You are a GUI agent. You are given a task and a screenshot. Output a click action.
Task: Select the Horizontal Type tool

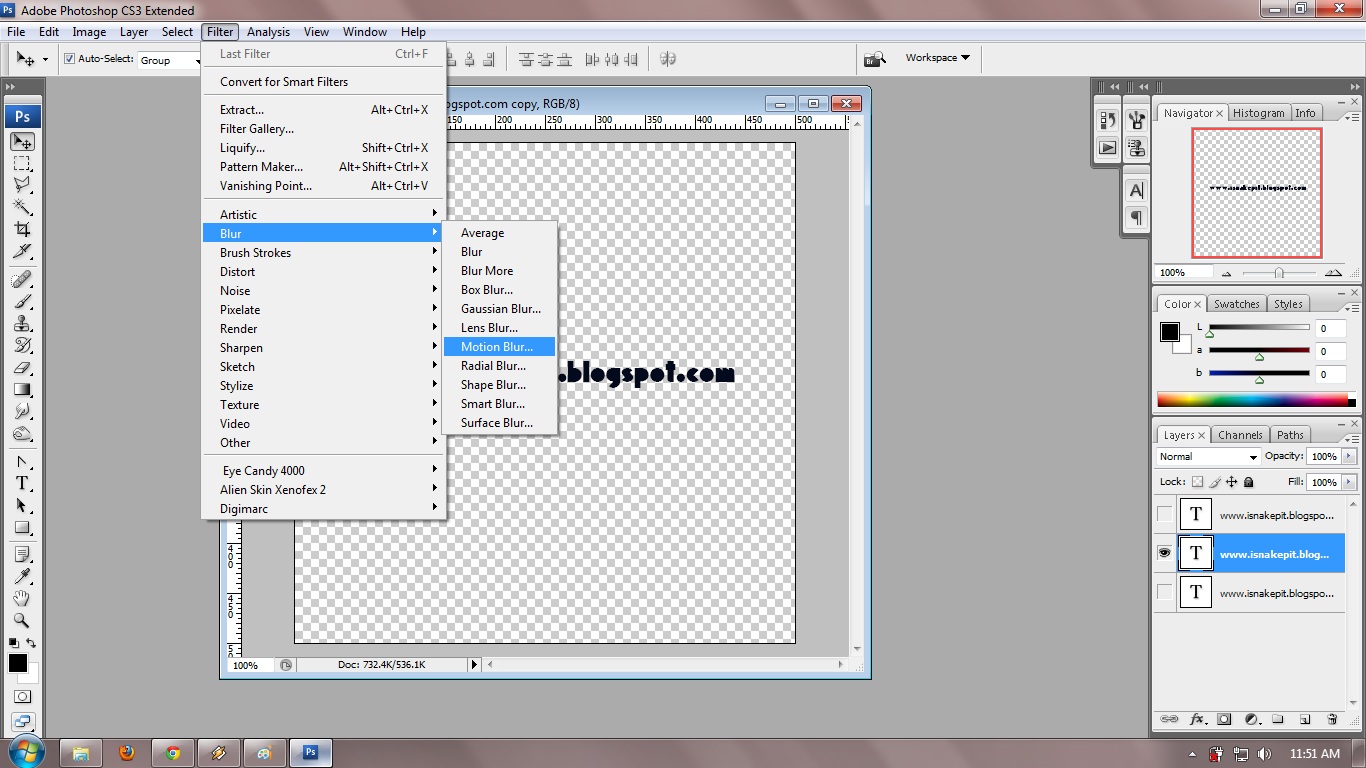pos(22,484)
